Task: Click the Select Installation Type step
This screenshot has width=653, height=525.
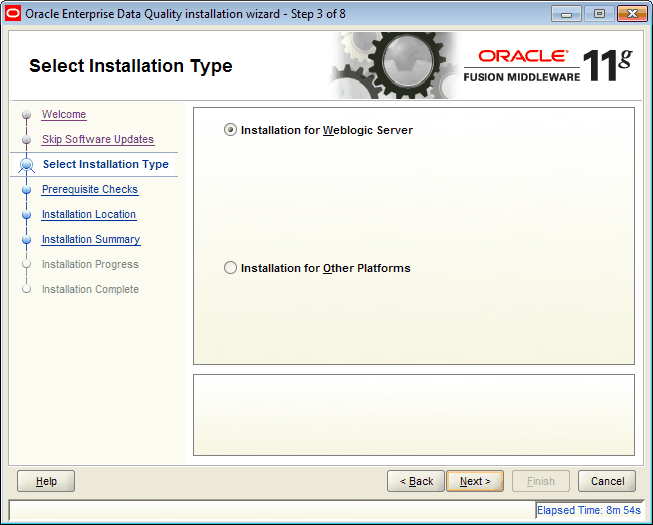Action: [x=106, y=164]
